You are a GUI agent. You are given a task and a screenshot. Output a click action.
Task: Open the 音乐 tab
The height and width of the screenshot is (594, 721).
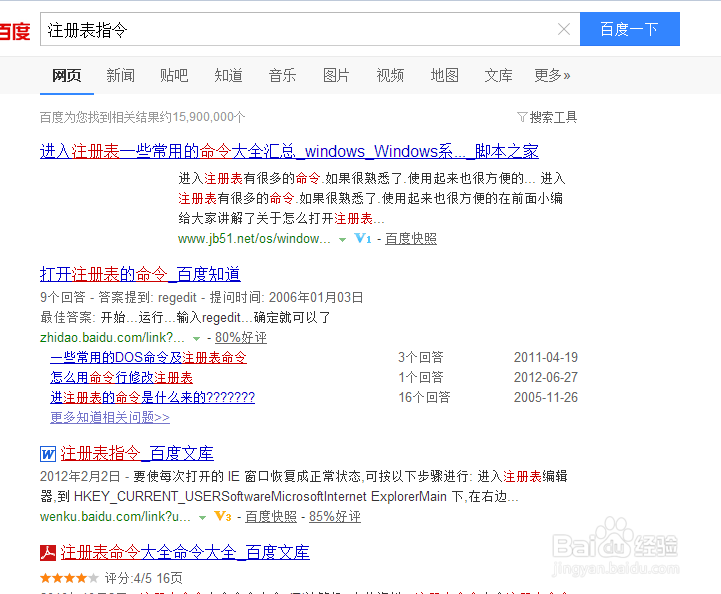tap(282, 75)
